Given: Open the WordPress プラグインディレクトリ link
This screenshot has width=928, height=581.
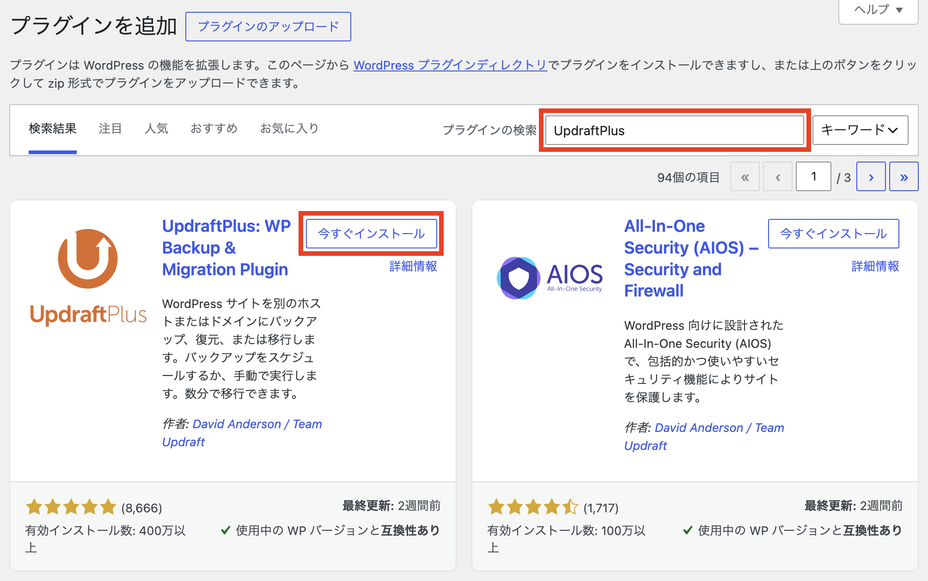Looking at the screenshot, I should (x=450, y=65).
